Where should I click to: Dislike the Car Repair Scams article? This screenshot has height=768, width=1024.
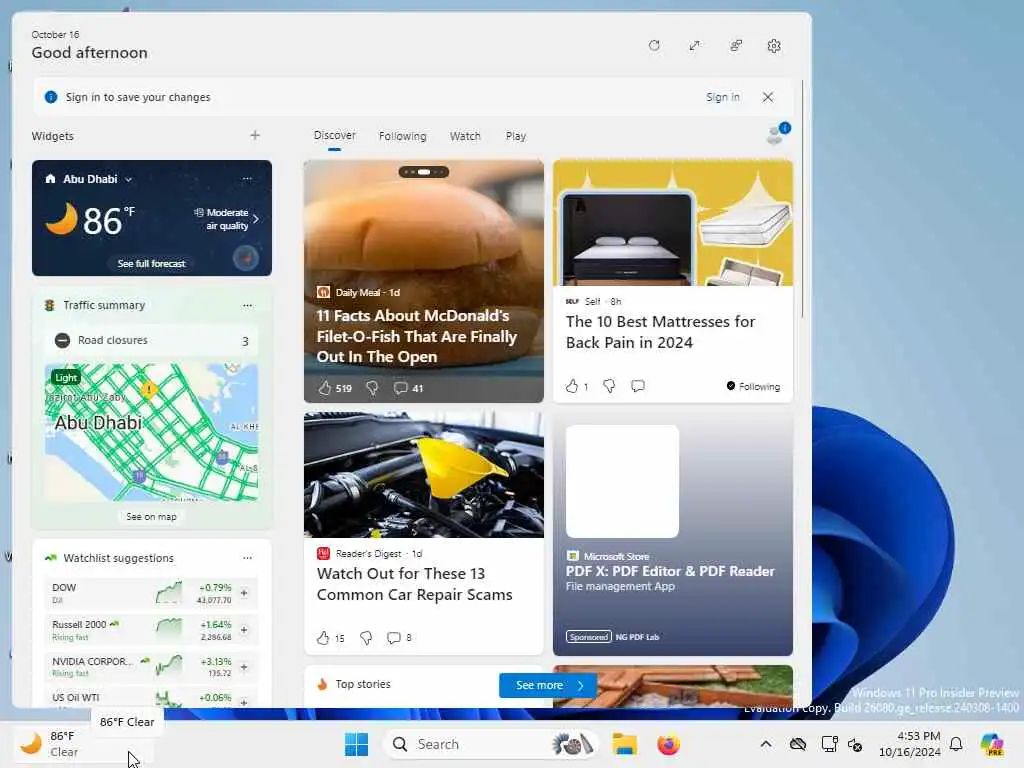click(366, 637)
